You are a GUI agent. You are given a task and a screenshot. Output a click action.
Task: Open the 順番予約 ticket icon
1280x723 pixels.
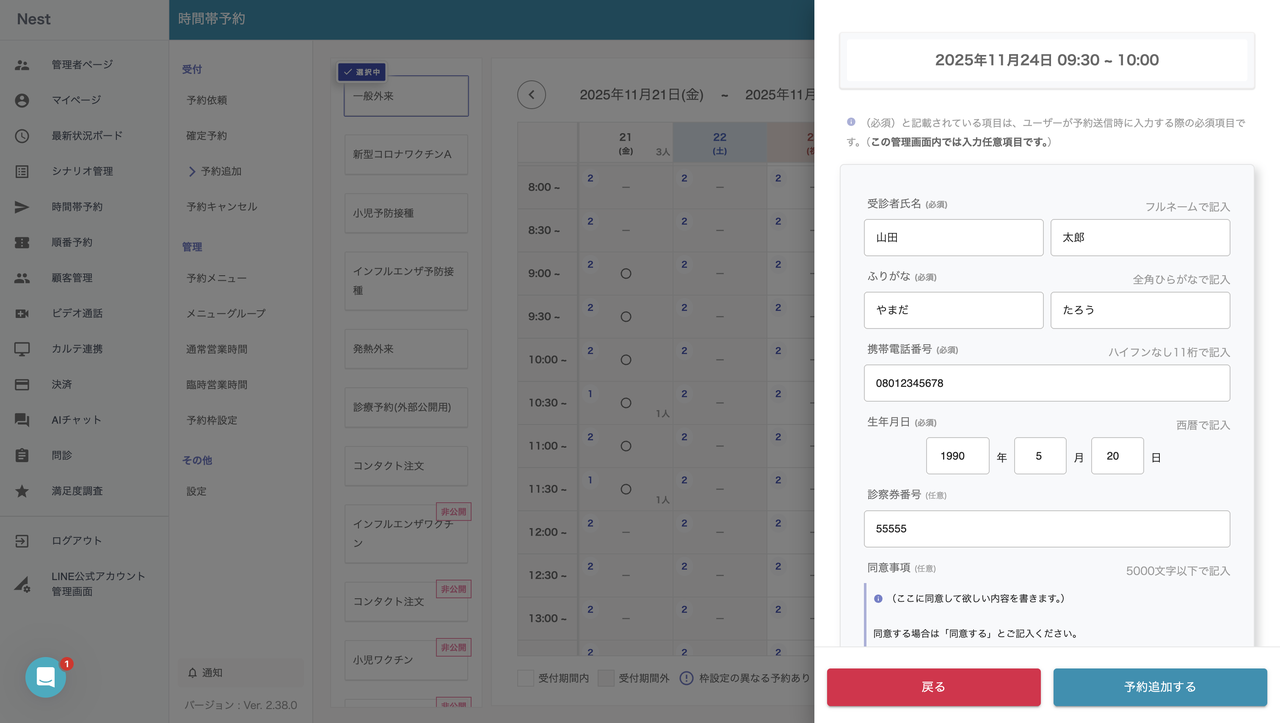click(x=22, y=242)
